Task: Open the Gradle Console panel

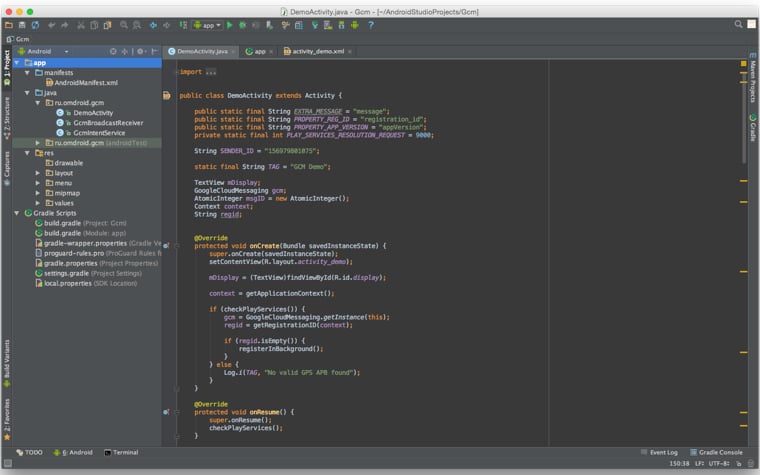Action: pos(716,452)
